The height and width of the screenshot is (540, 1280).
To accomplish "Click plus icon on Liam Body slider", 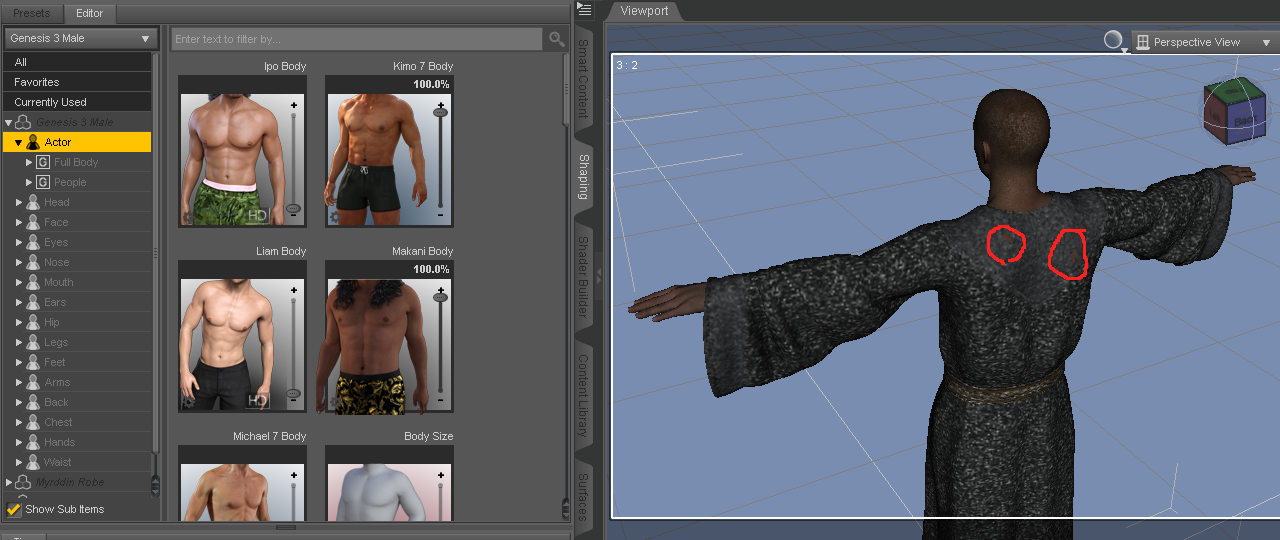I will (x=293, y=289).
